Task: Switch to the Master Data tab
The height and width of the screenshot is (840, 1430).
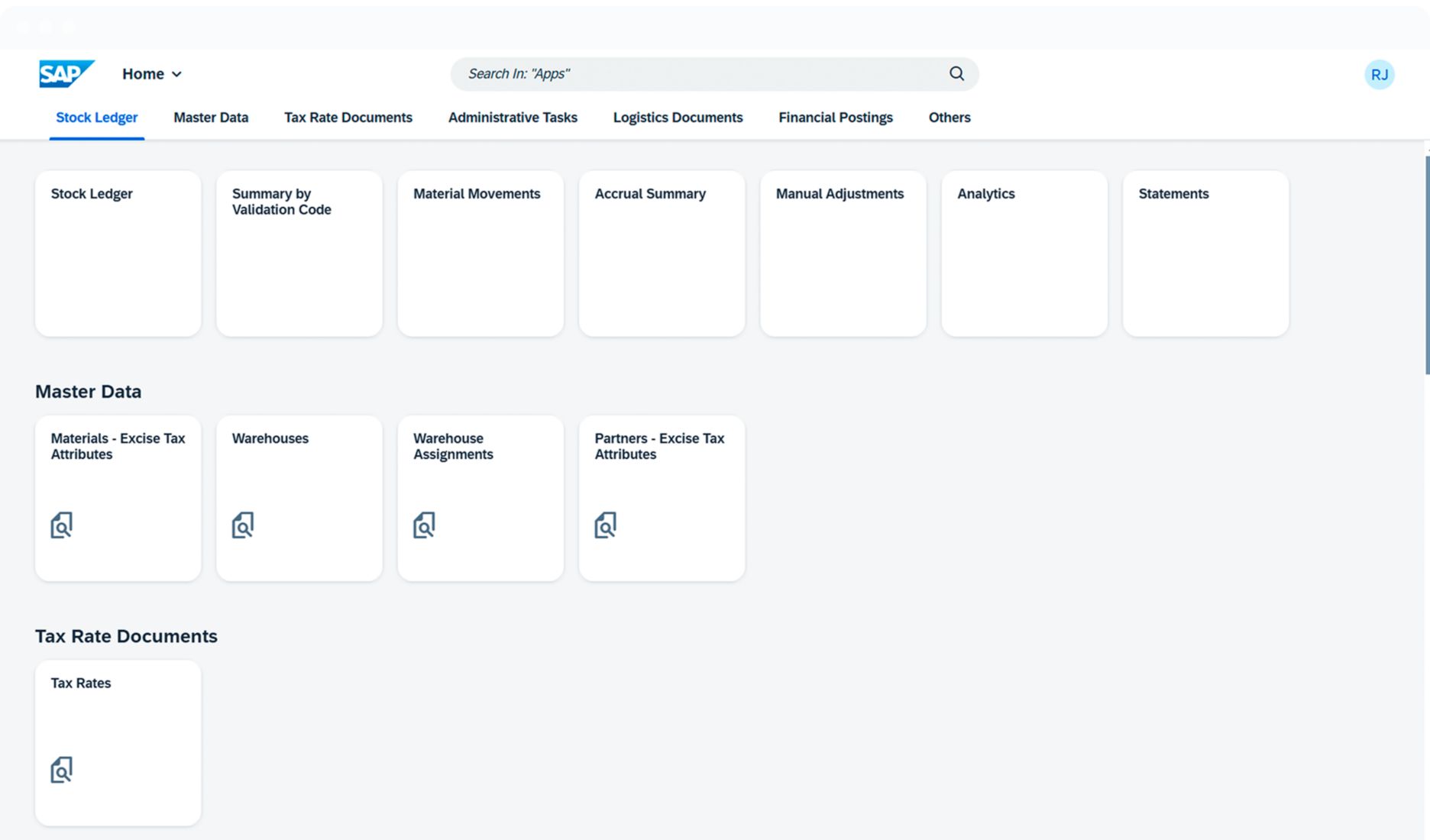Action: [x=211, y=118]
